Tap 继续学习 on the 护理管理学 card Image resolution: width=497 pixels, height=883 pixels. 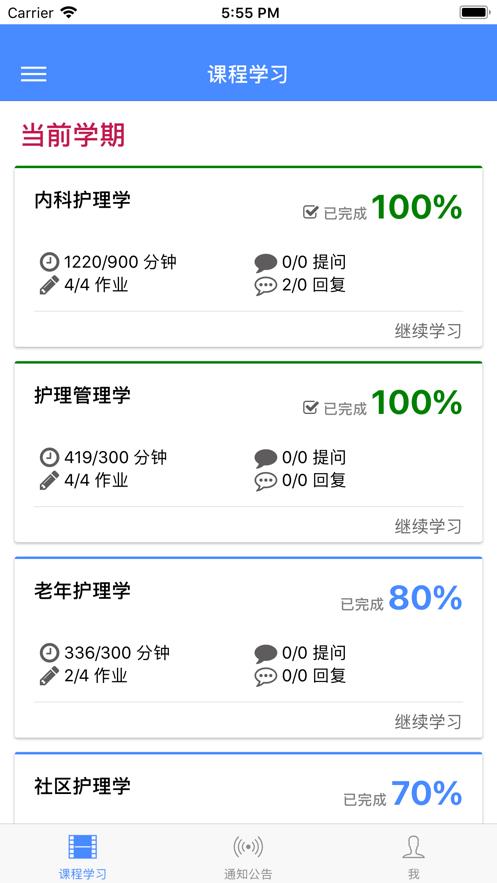(x=428, y=527)
